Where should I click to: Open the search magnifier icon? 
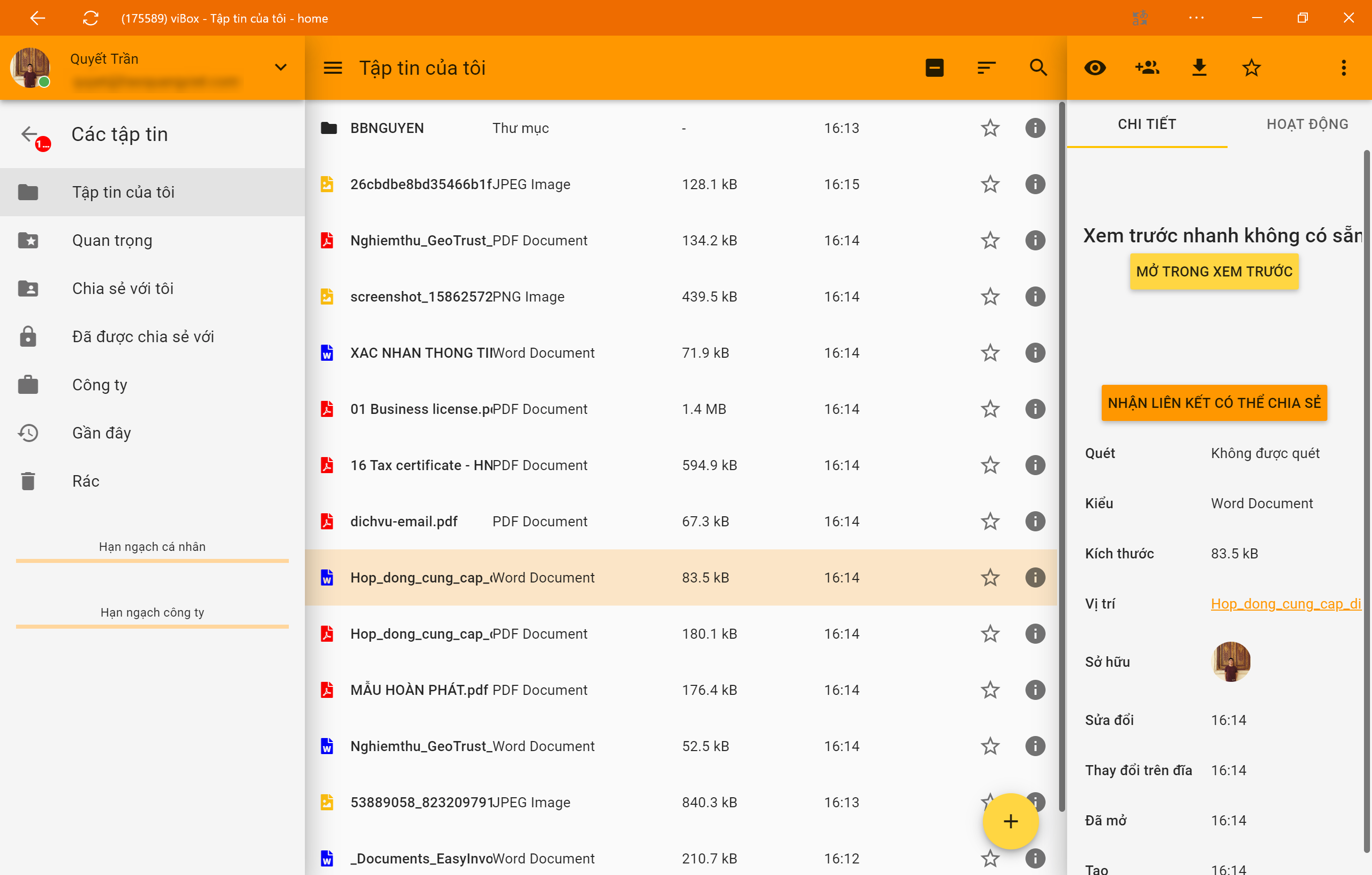coord(1038,68)
